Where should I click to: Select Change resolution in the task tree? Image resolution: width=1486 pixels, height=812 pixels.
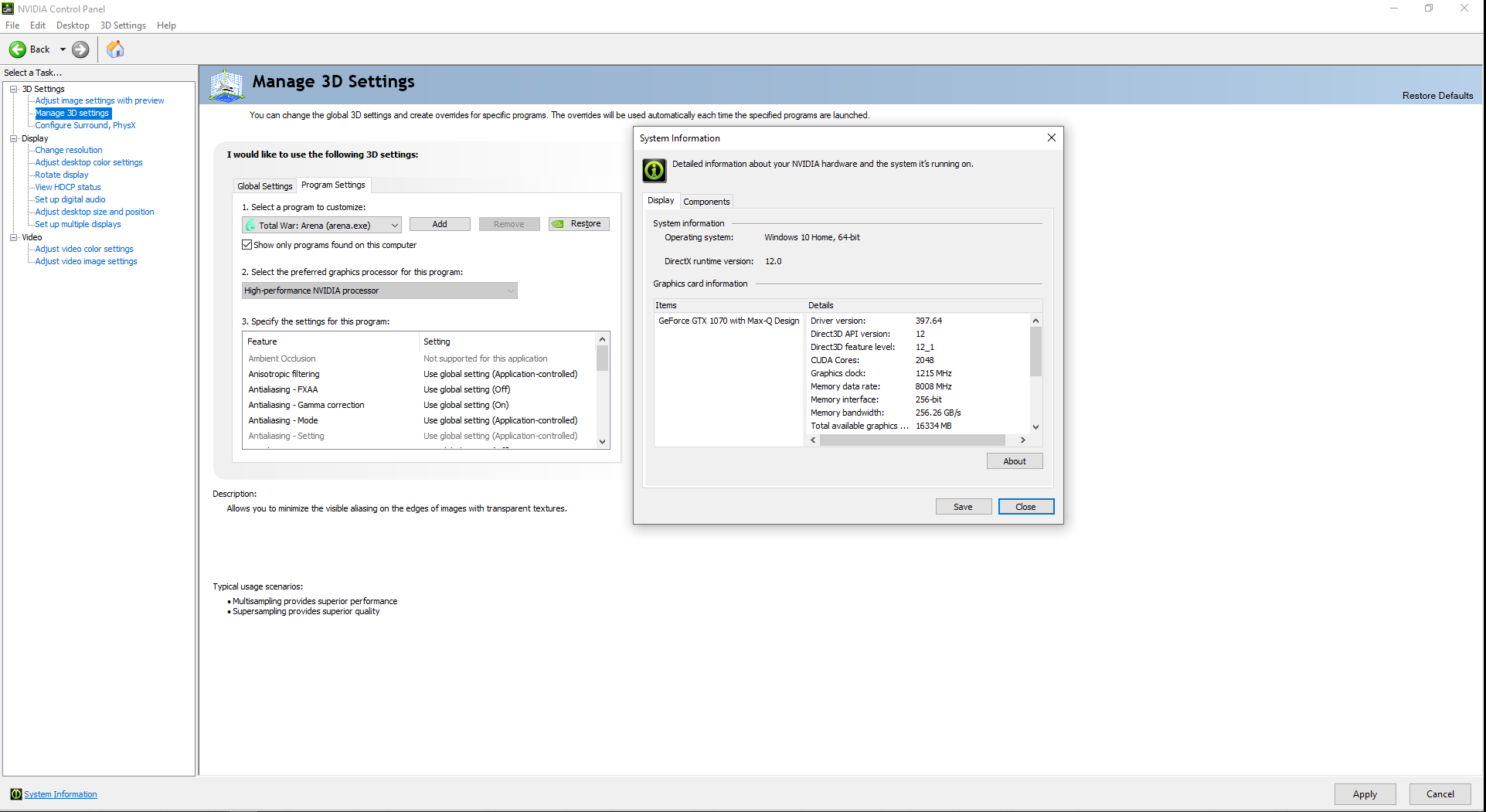coord(69,150)
